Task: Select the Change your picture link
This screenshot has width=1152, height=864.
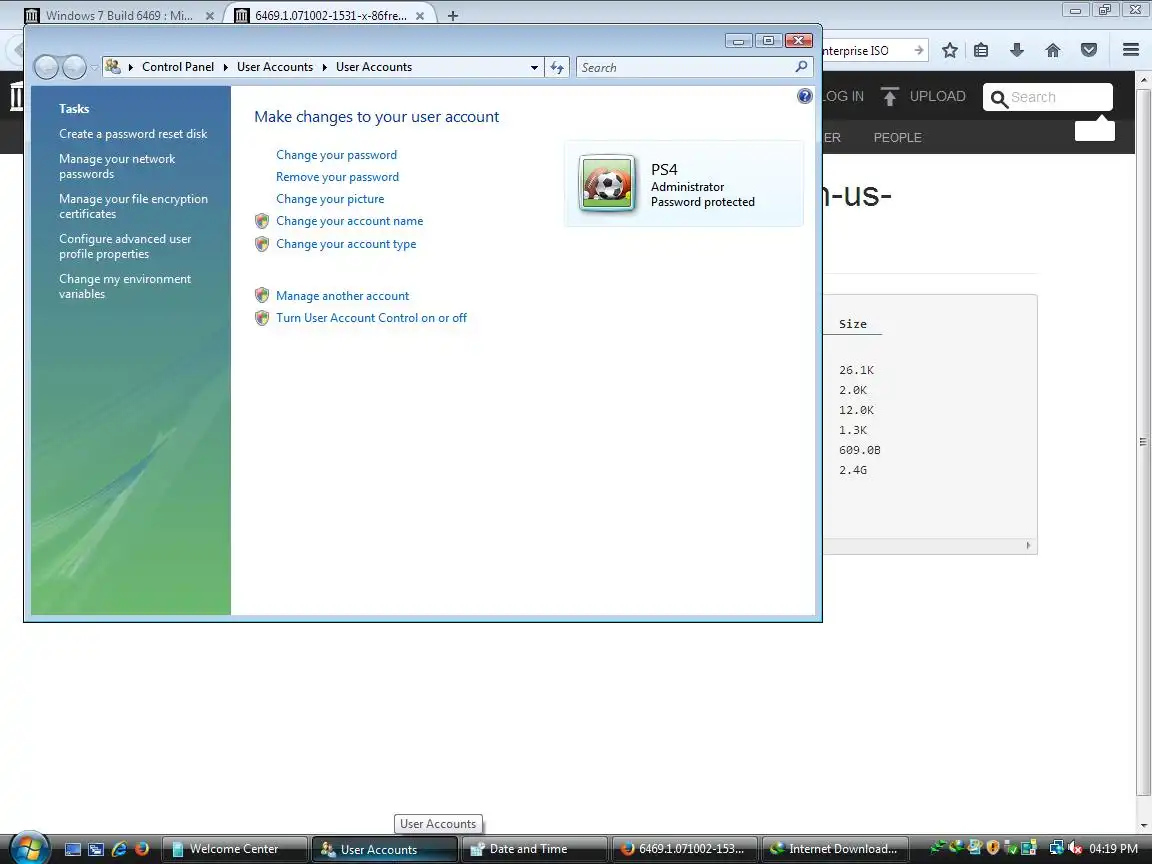Action: [330, 199]
